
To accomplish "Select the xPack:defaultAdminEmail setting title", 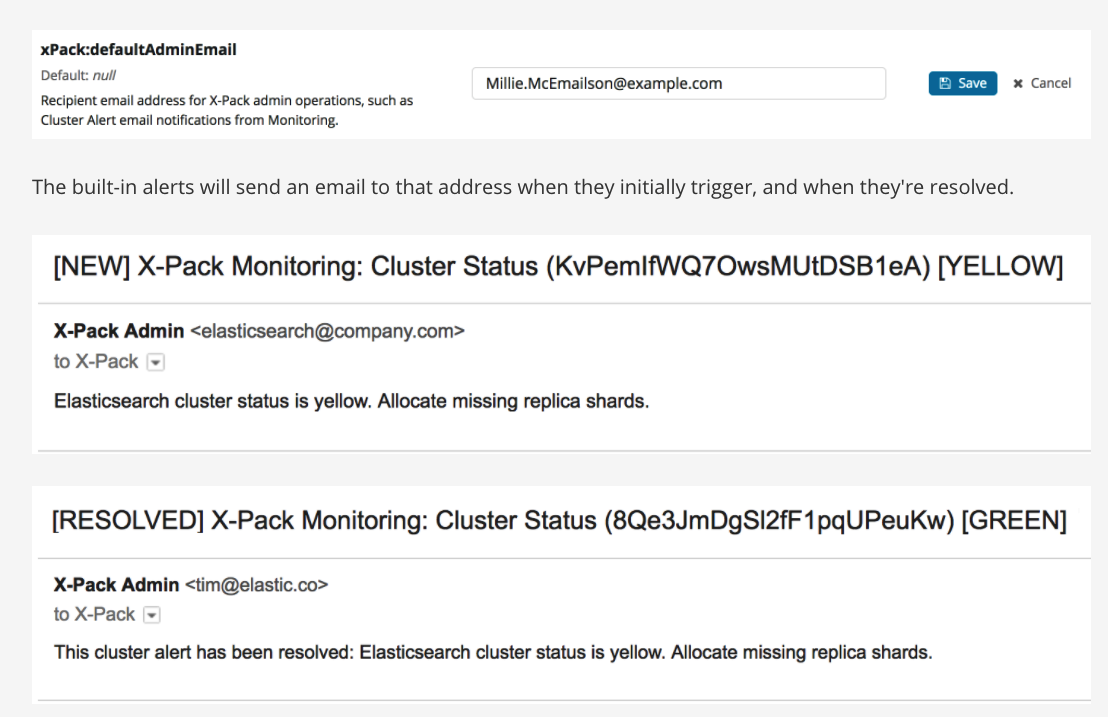I will [138, 49].
